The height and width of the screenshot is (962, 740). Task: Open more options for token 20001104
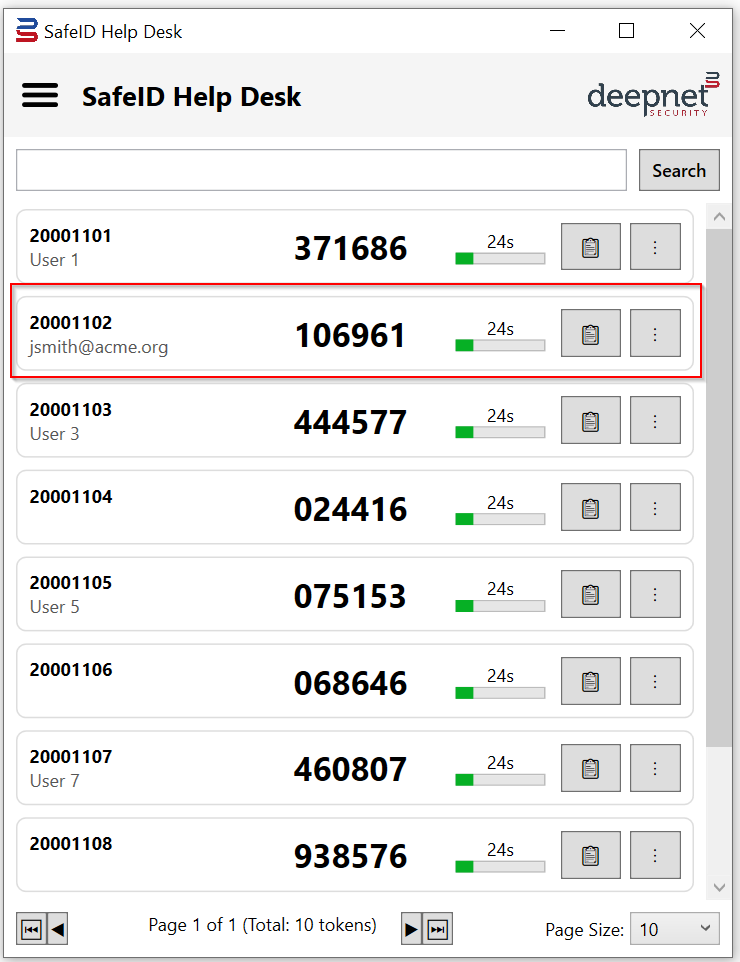click(655, 507)
